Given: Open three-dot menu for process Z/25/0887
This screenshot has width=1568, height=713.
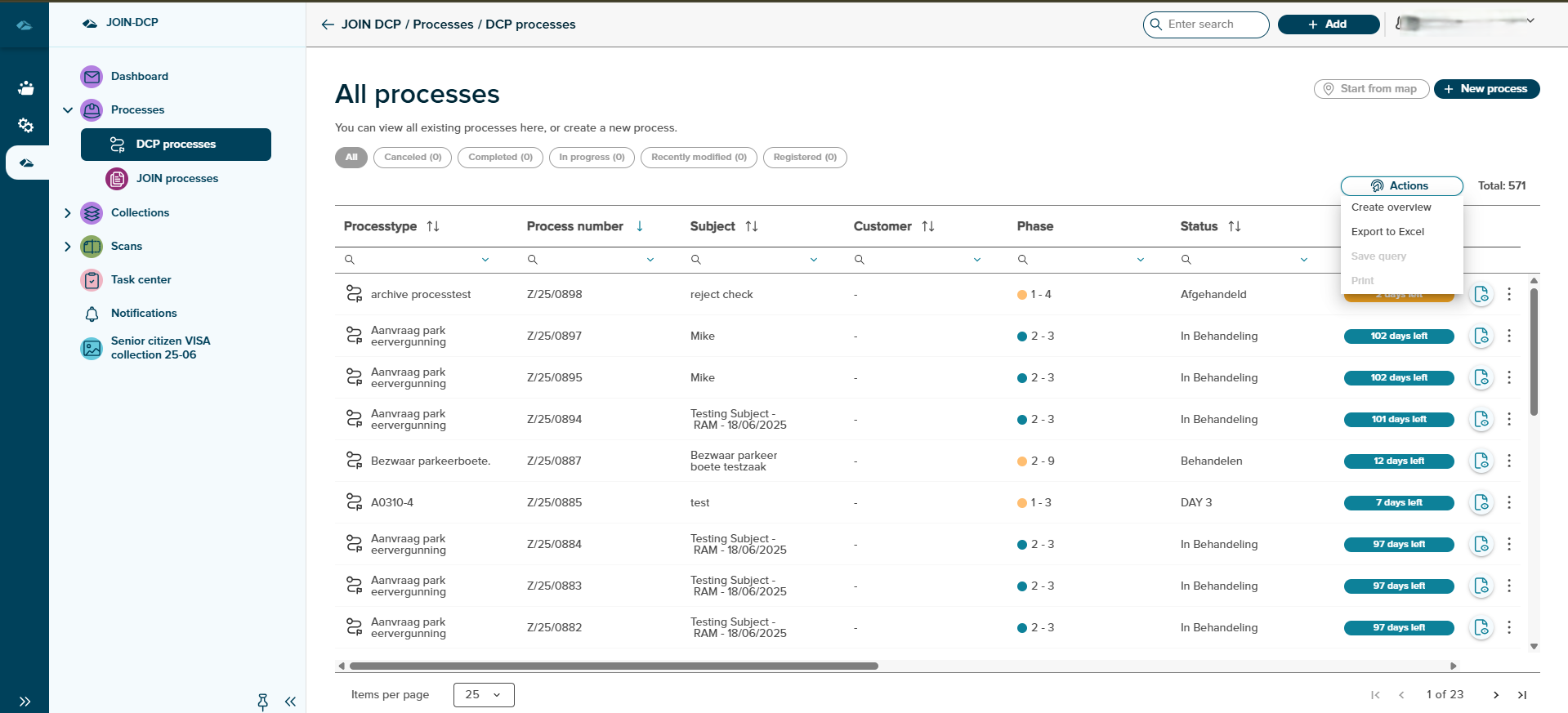Looking at the screenshot, I should click(1508, 461).
